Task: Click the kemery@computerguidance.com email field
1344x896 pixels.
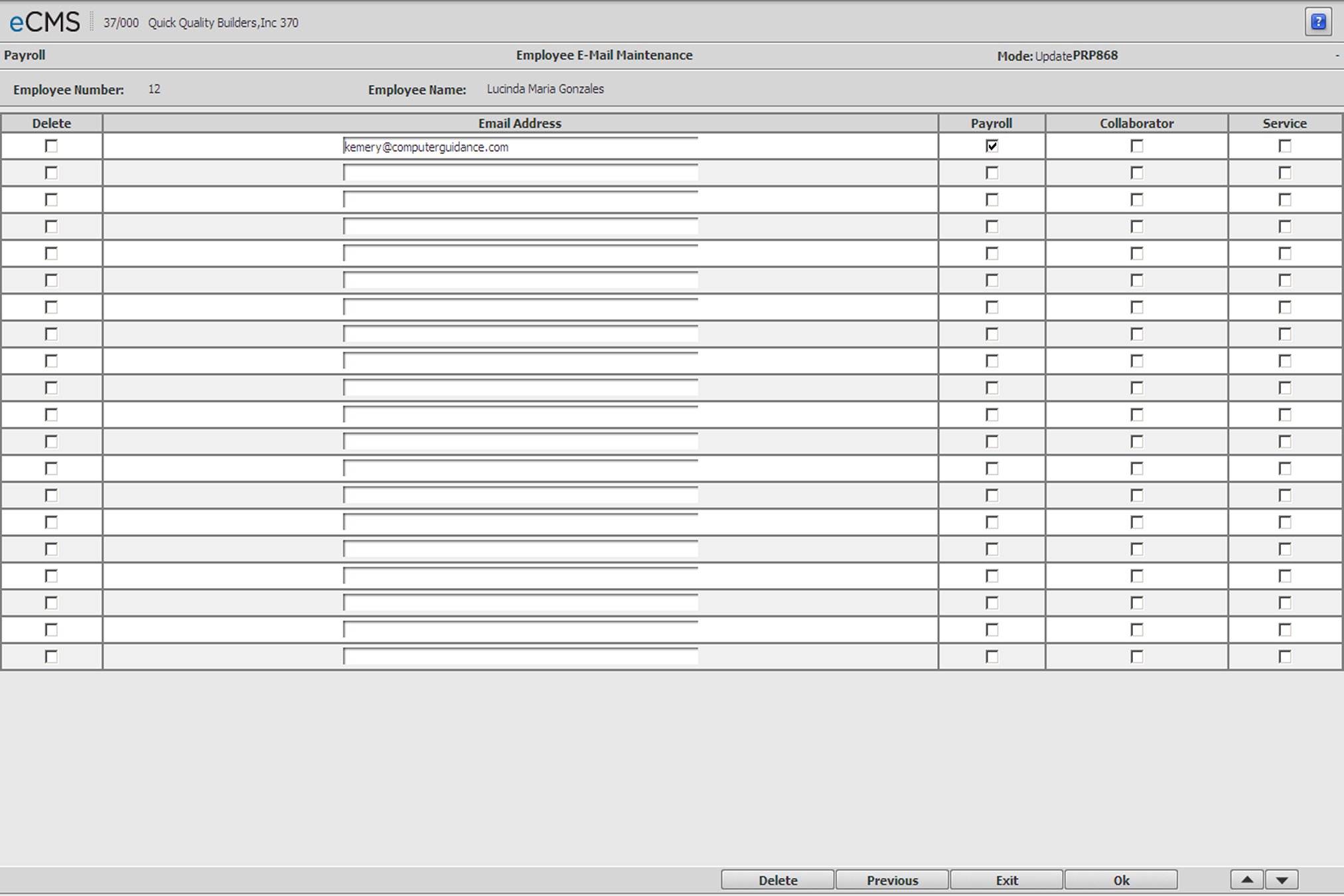Action: pyautogui.click(x=520, y=147)
